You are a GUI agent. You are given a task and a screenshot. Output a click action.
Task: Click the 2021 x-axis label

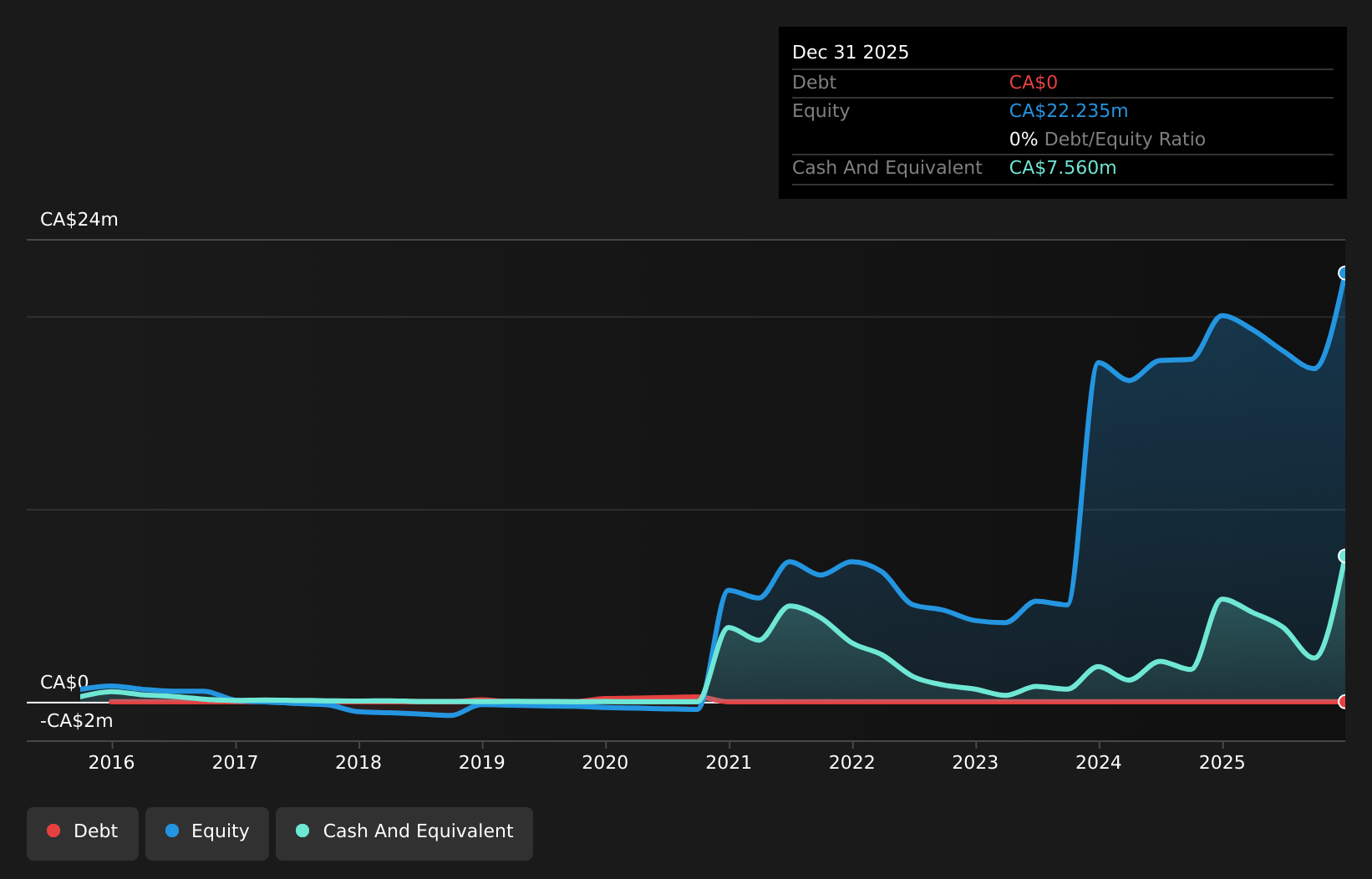pyautogui.click(x=729, y=762)
